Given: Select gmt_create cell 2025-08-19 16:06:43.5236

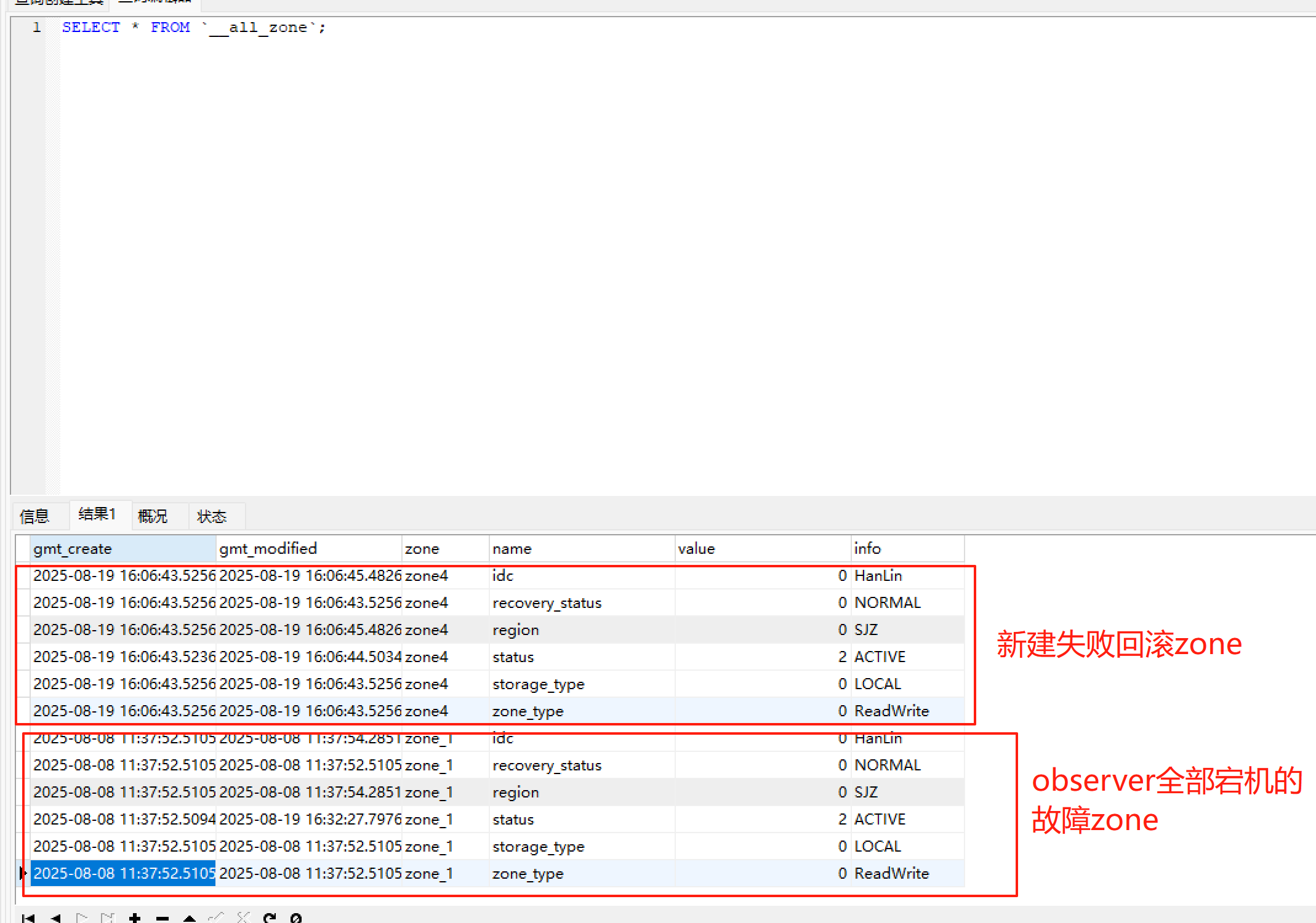Looking at the screenshot, I should (123, 657).
